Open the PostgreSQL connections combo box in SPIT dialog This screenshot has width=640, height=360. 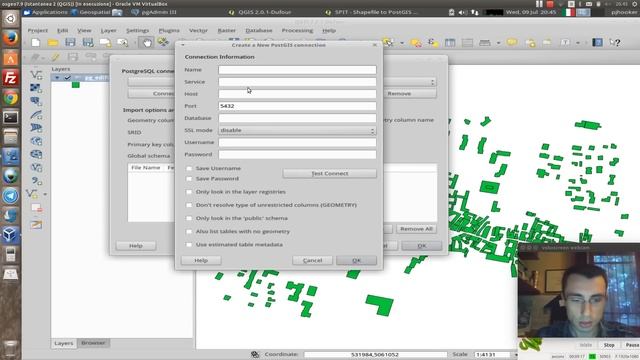tap(282, 82)
